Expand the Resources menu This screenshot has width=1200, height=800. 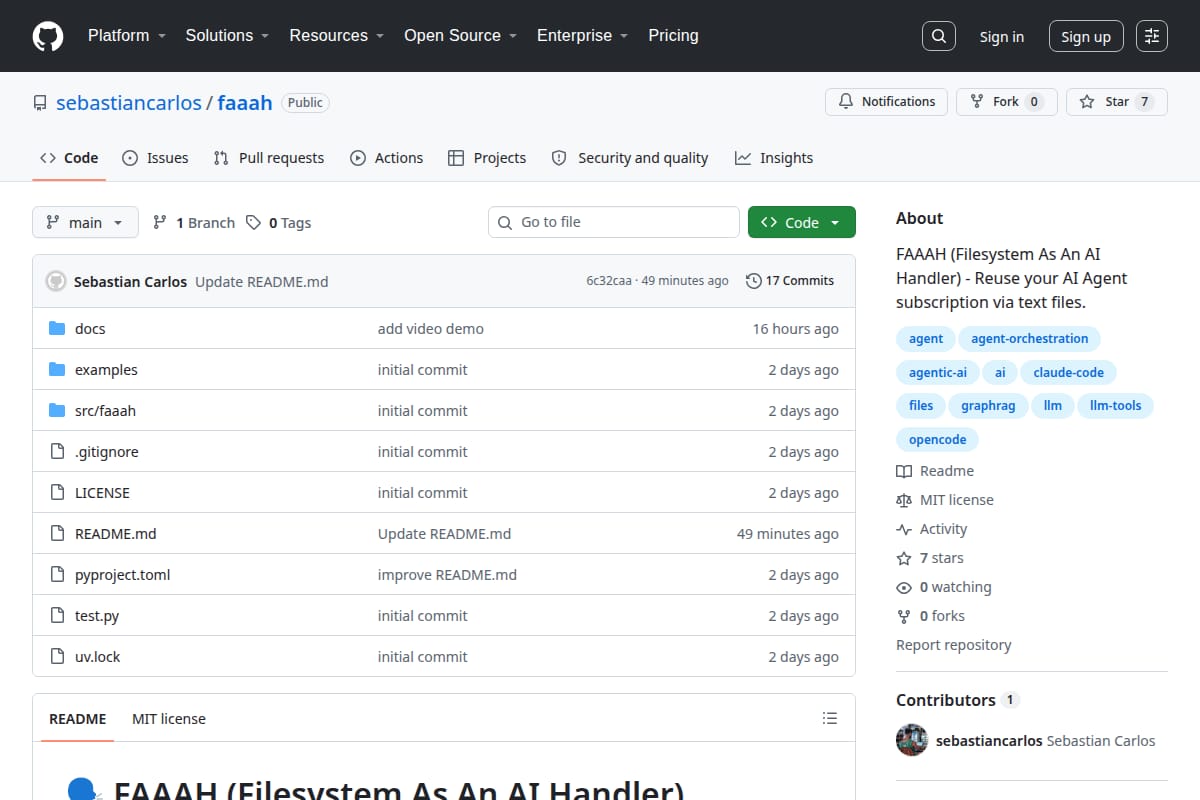pyautogui.click(x=337, y=35)
